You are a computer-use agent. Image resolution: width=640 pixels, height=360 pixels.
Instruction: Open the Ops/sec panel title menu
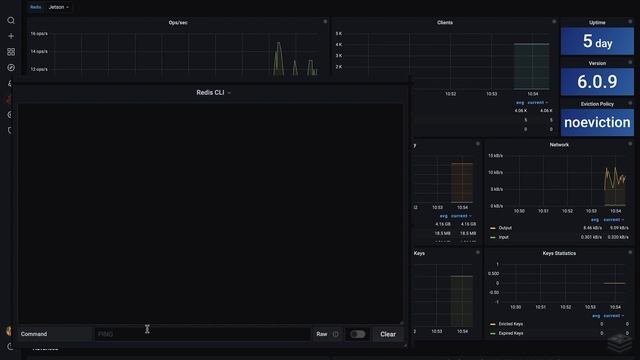(178, 22)
